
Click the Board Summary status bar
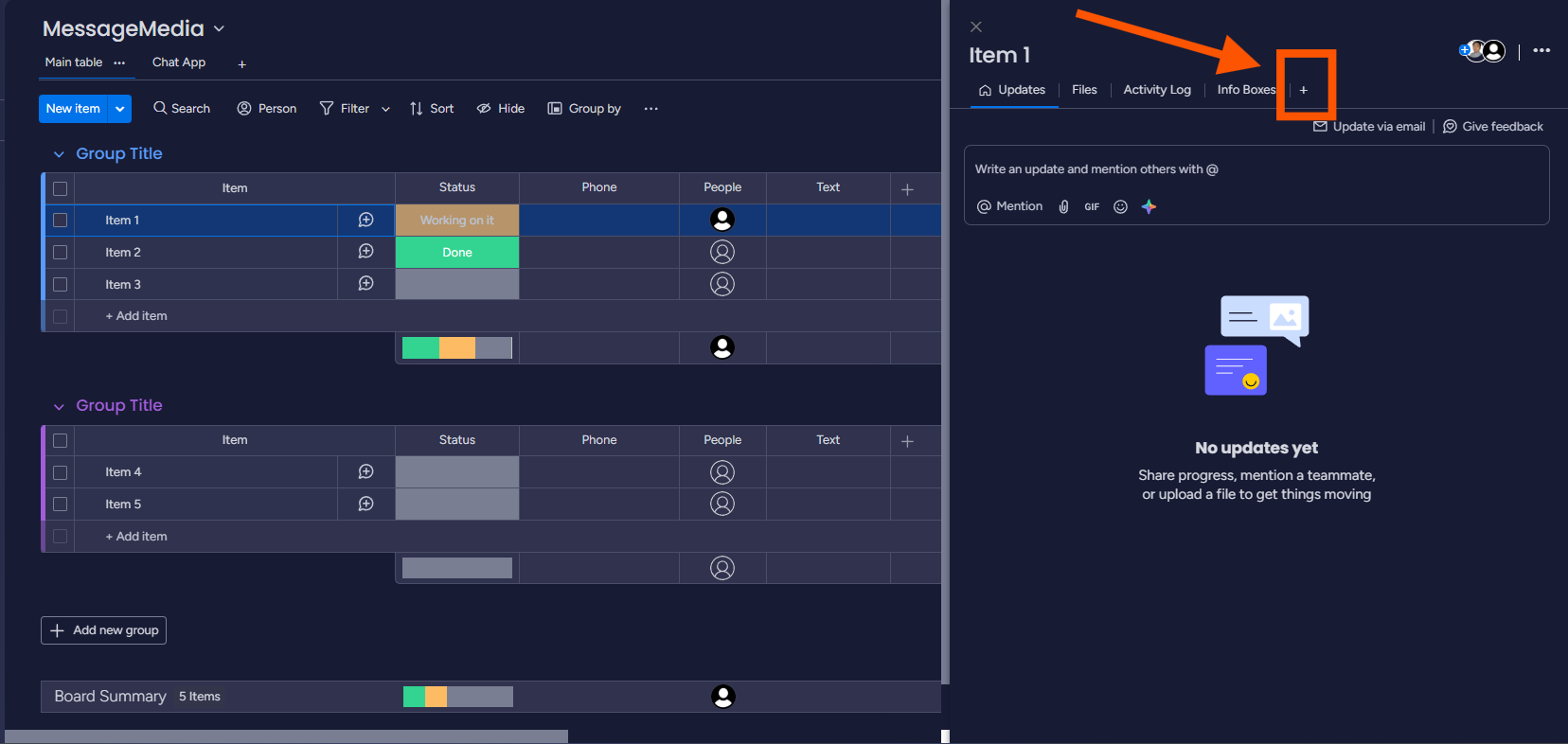(458, 697)
